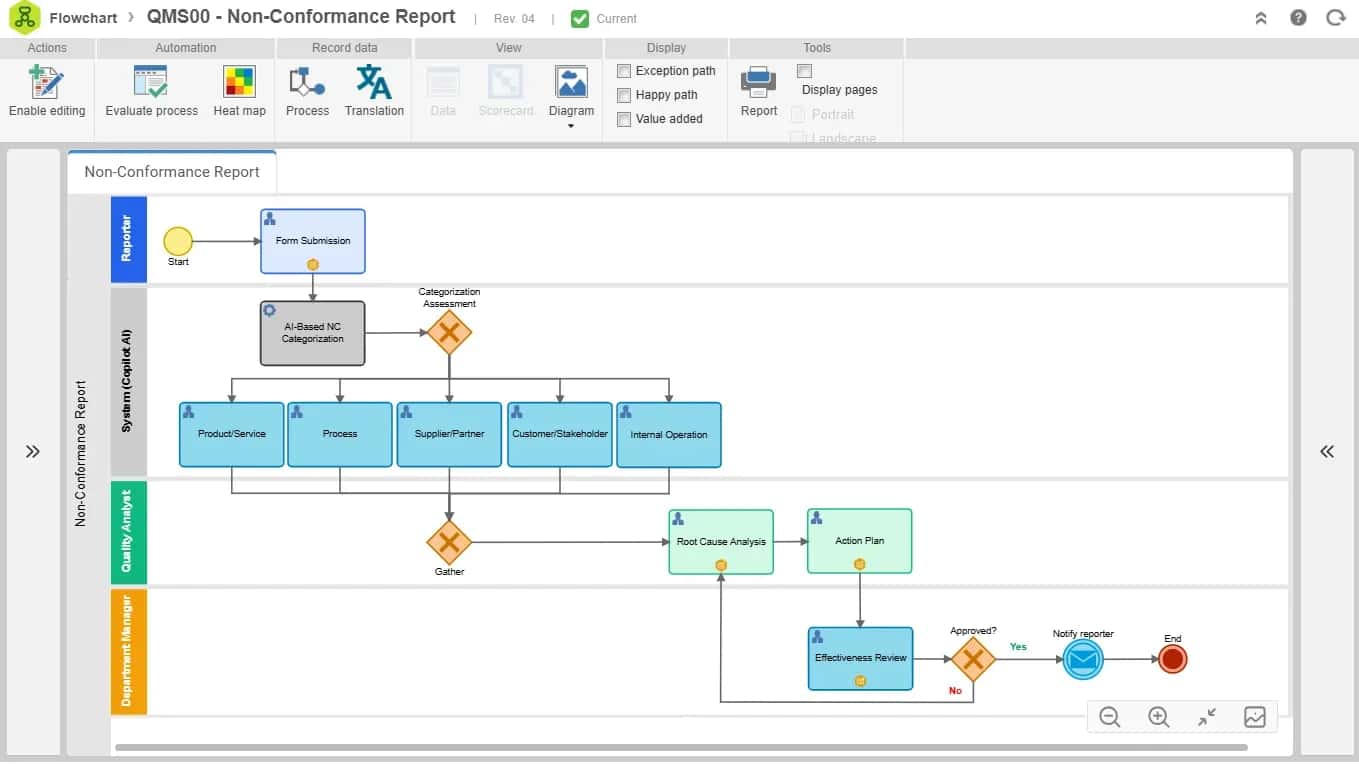Enable the Happy path checkbox
The width and height of the screenshot is (1359, 764).
point(624,95)
